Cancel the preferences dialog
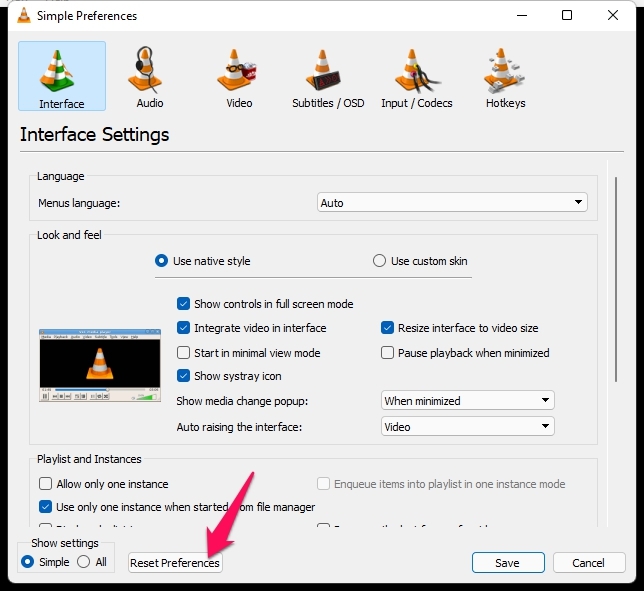This screenshot has width=644, height=591. (589, 563)
